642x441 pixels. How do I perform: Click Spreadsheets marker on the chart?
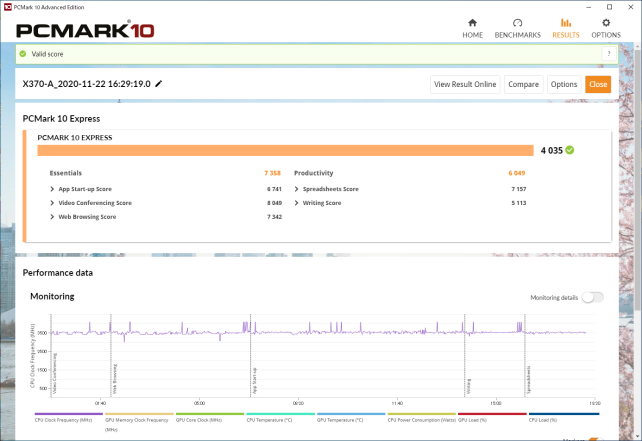click(529, 380)
